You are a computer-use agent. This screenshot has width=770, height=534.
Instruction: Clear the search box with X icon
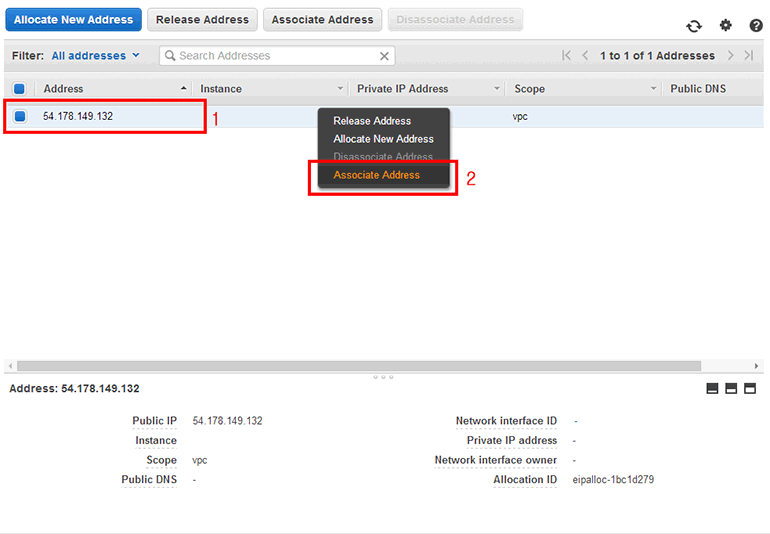(385, 56)
